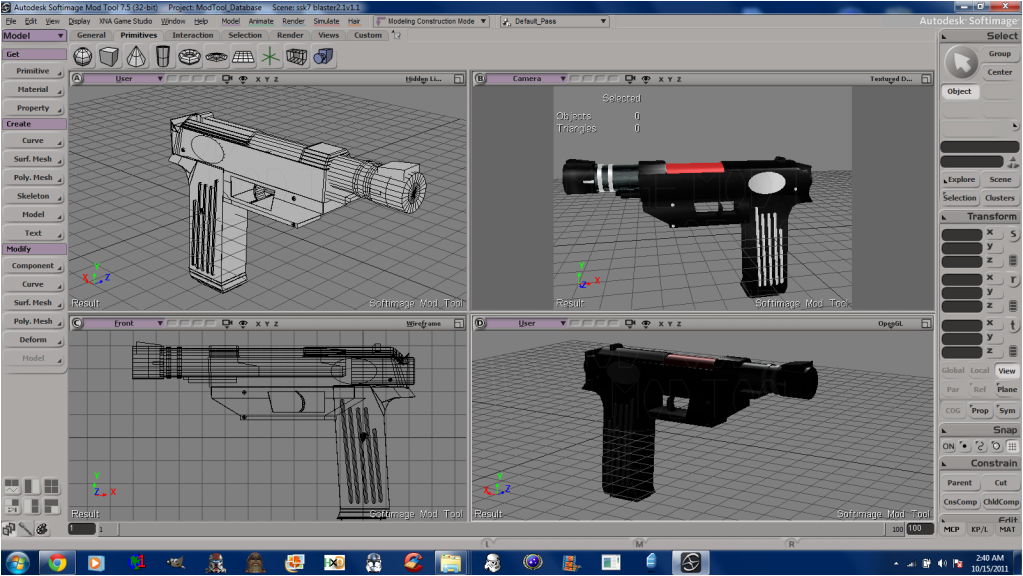
Task: Open the File menu
Action: 11,22
